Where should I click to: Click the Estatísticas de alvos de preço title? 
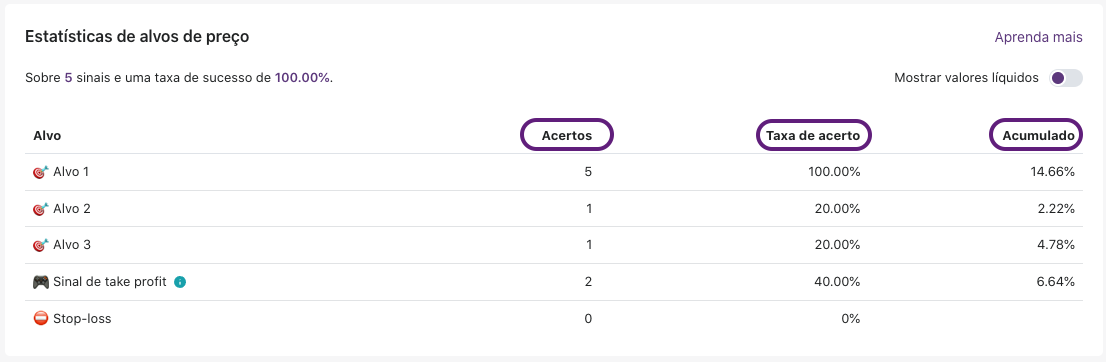point(137,37)
